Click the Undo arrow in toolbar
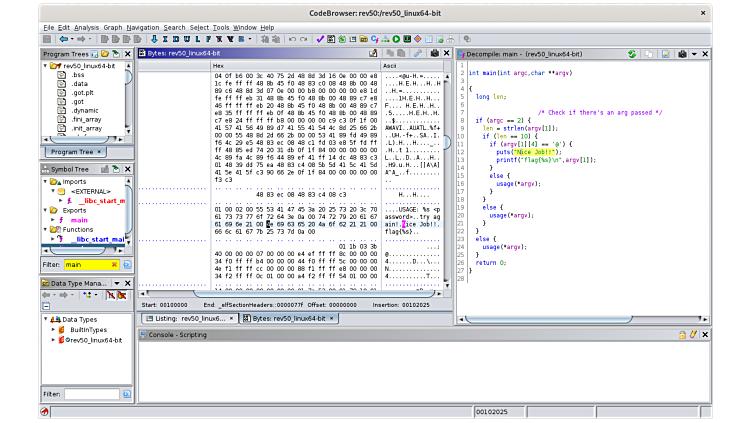Screen dimensions: 752x423 [292, 39]
